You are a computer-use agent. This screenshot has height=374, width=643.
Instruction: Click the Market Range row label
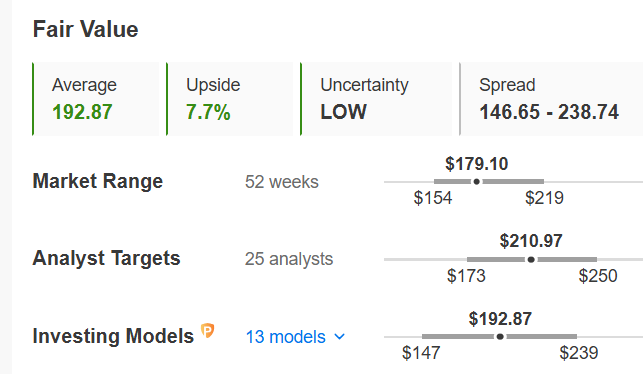[x=98, y=181]
